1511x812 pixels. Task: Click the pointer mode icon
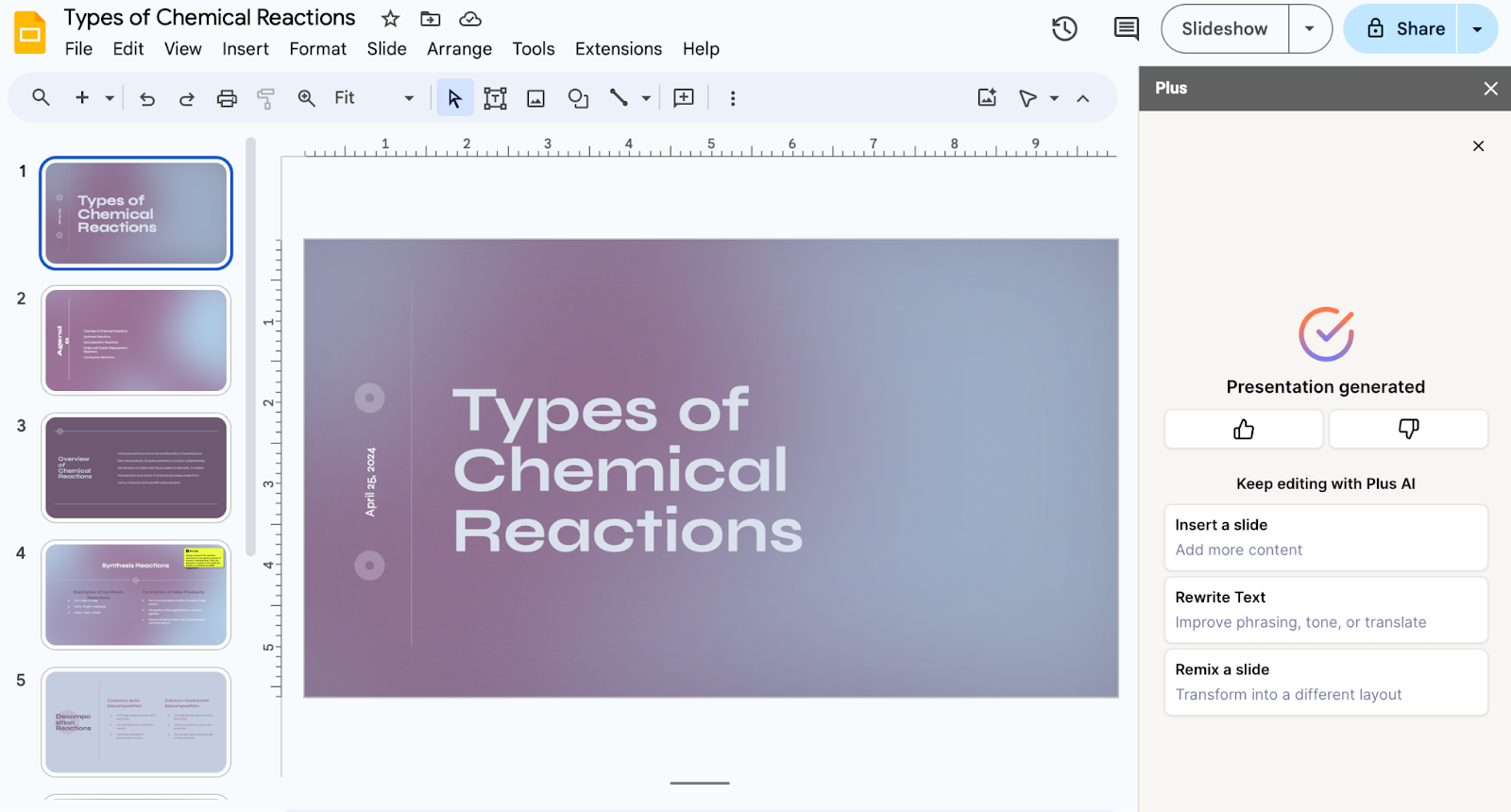(x=1028, y=98)
